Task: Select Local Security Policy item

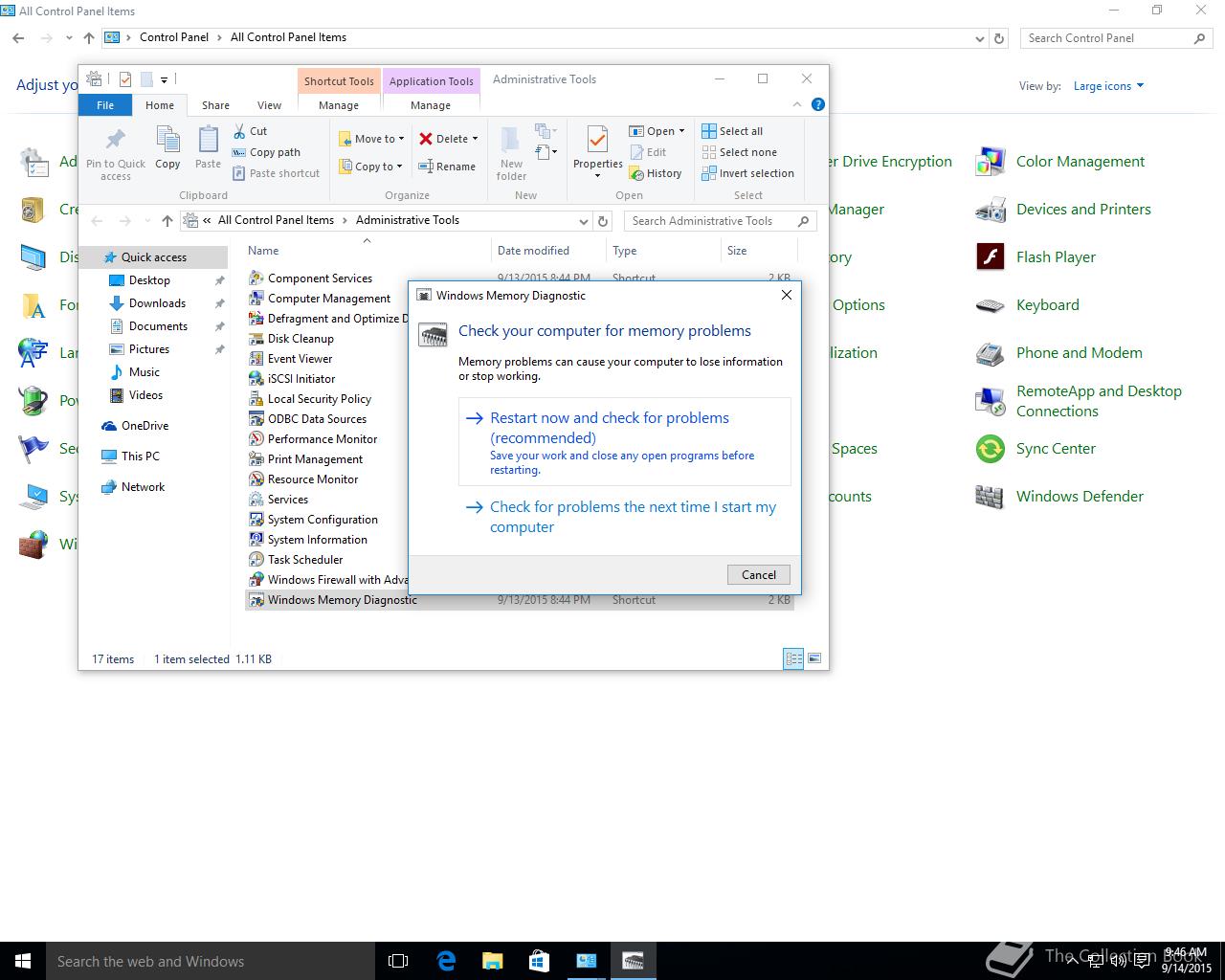Action: pos(319,399)
